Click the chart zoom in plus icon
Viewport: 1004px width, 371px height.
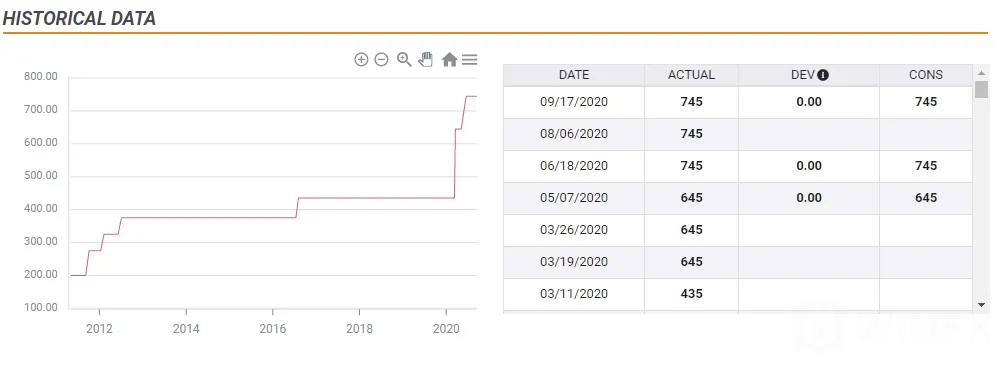click(x=361, y=60)
